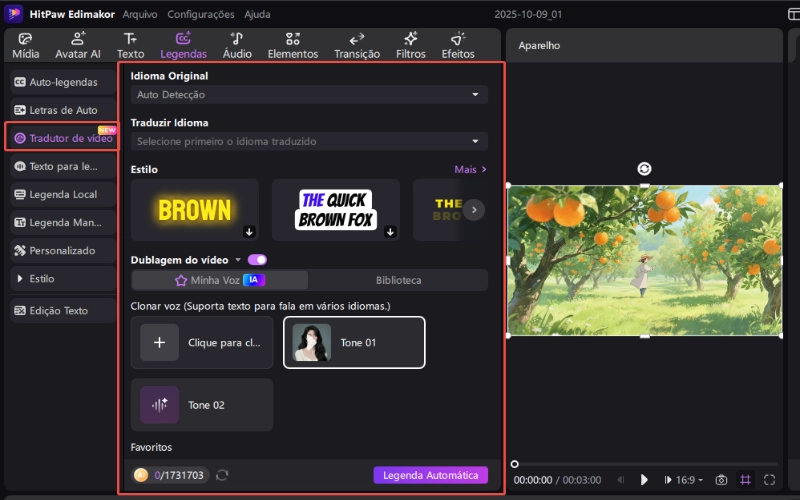Click the Mais styles link
800x500 pixels.
pyautogui.click(x=470, y=170)
